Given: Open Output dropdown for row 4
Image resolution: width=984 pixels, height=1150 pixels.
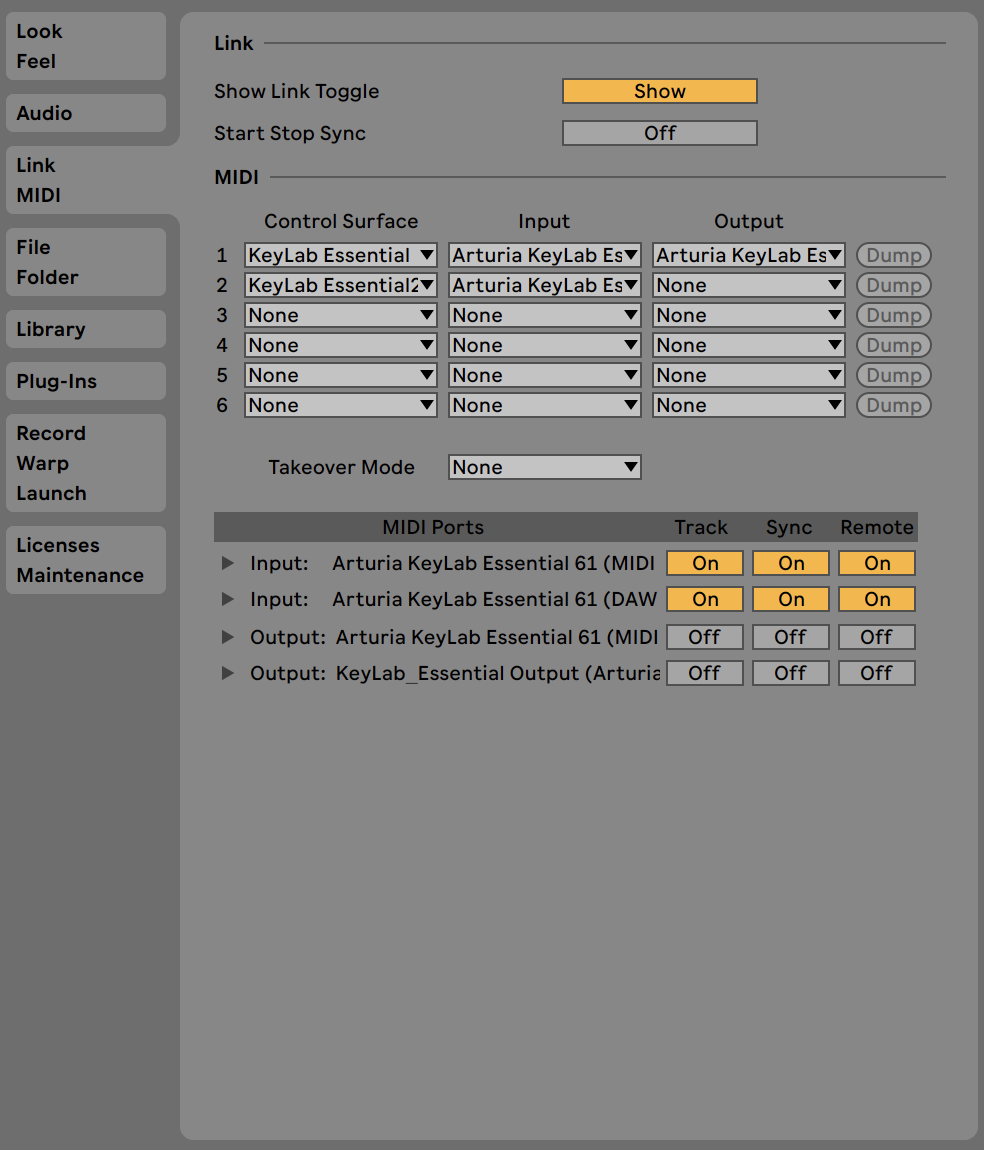Looking at the screenshot, I should point(749,345).
